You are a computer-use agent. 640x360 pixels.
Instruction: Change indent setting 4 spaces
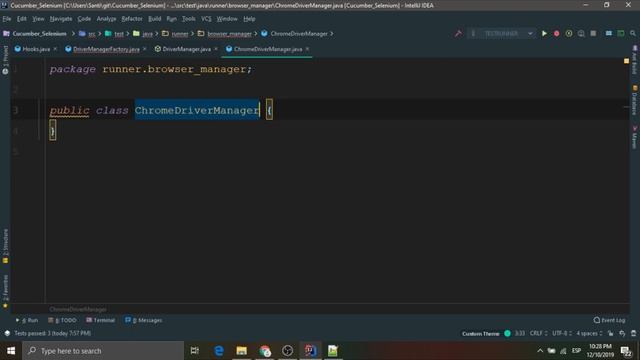[589, 333]
